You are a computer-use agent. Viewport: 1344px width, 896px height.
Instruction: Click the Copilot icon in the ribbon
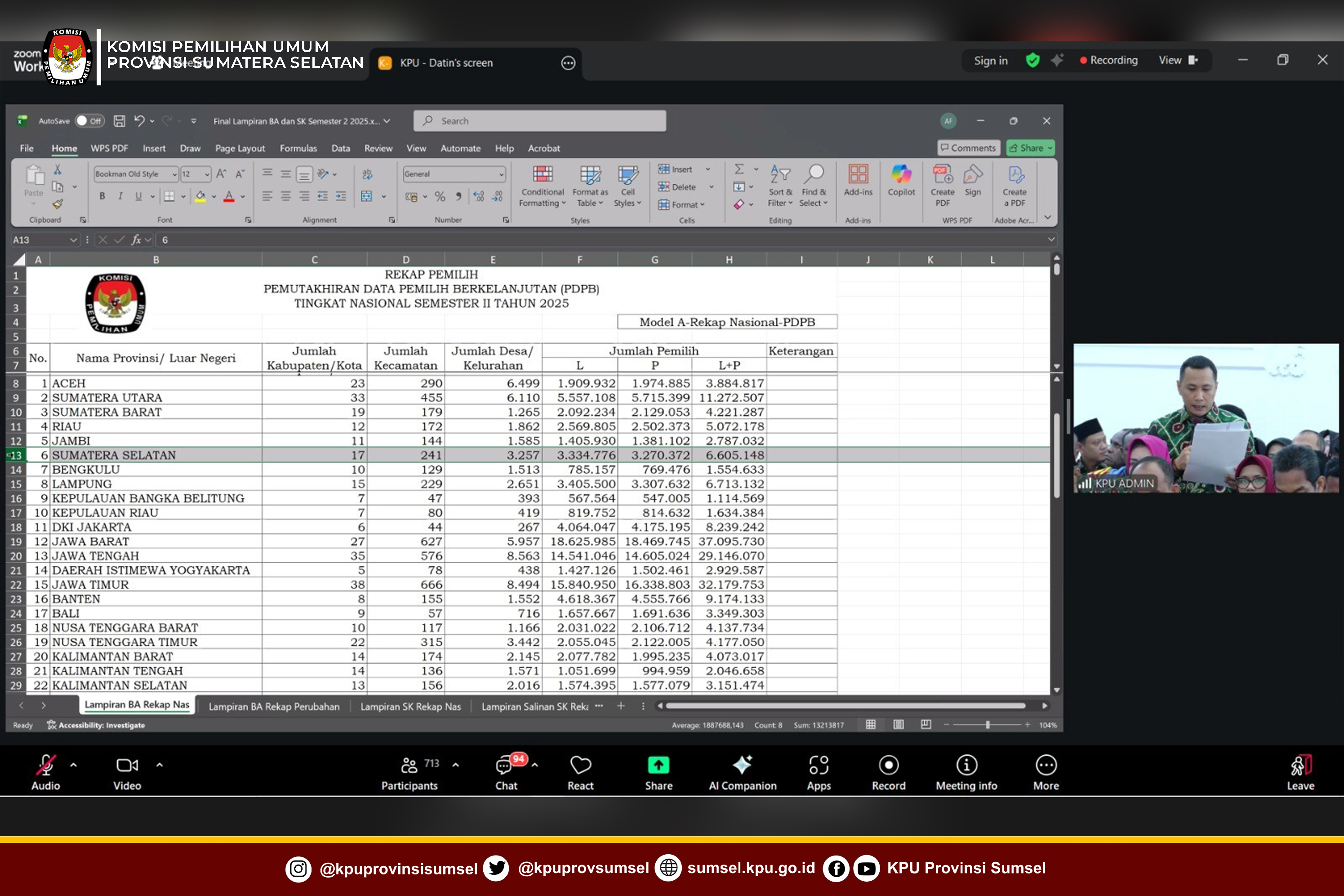tap(901, 175)
